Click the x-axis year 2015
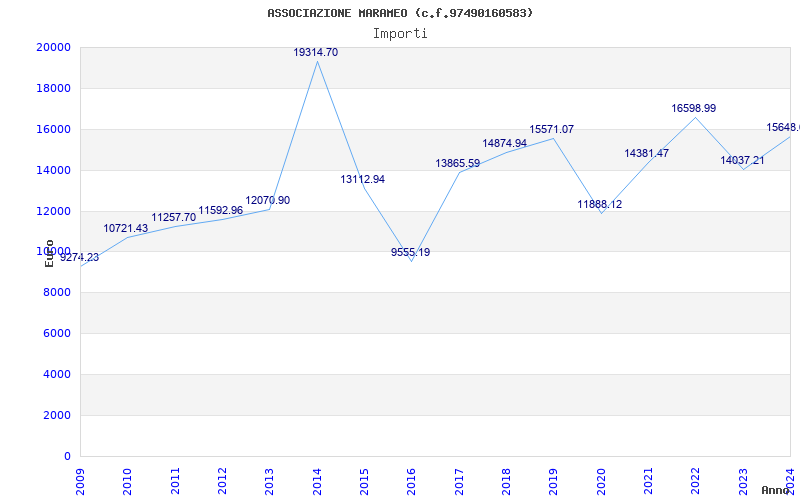The height and width of the screenshot is (500, 800). (x=364, y=481)
